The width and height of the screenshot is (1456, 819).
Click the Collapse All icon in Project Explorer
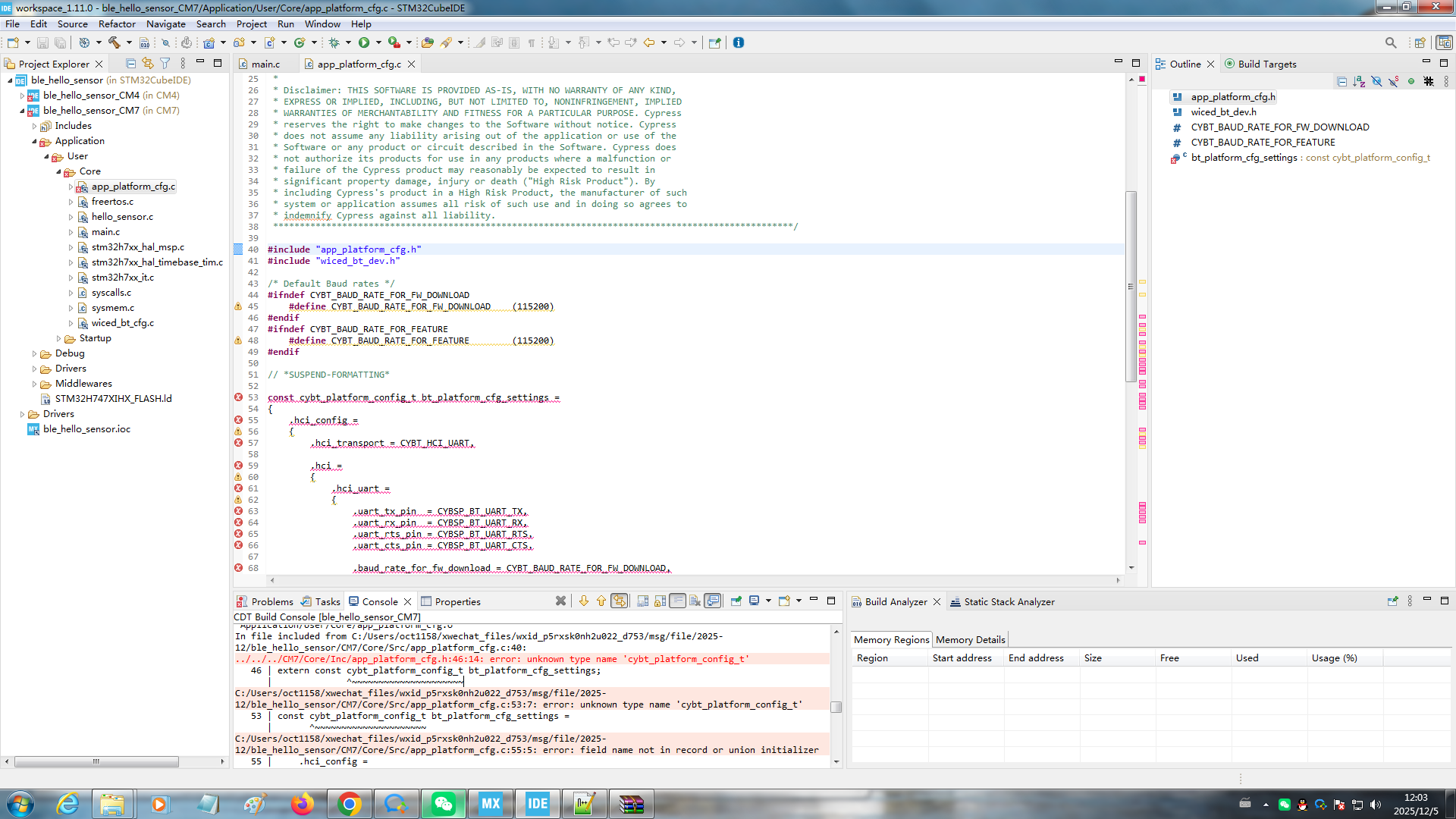(x=130, y=64)
